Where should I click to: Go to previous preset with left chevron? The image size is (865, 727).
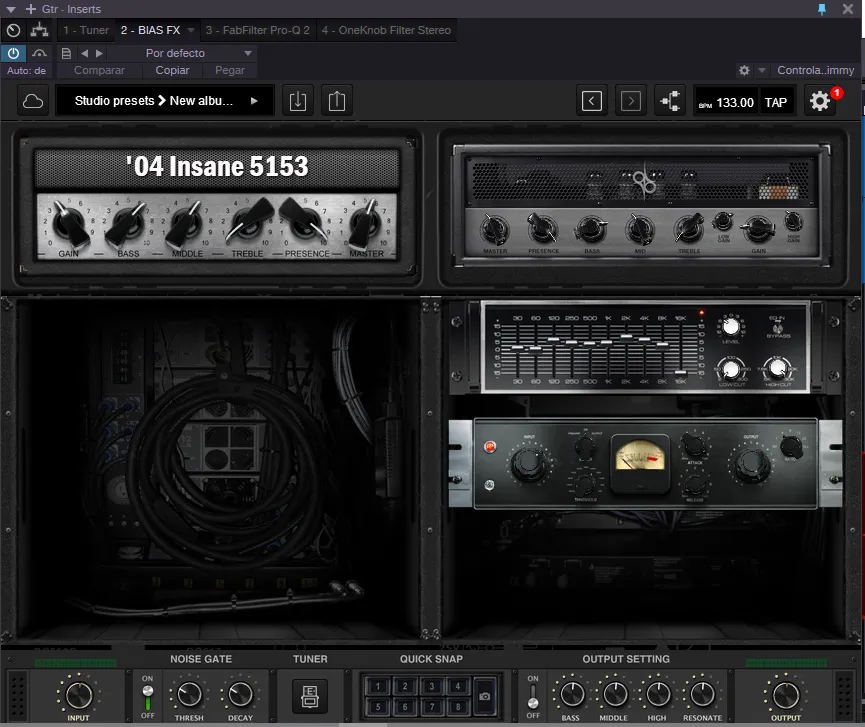[x=592, y=101]
